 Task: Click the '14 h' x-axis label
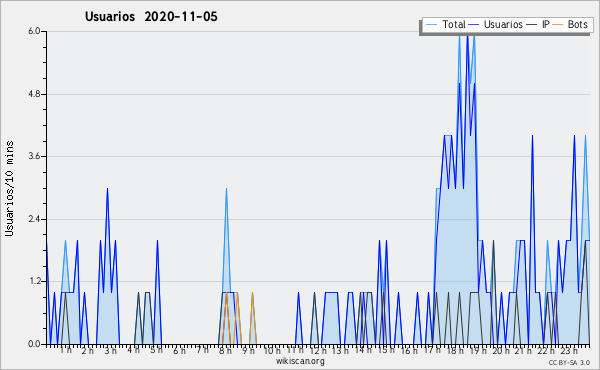[363, 350]
